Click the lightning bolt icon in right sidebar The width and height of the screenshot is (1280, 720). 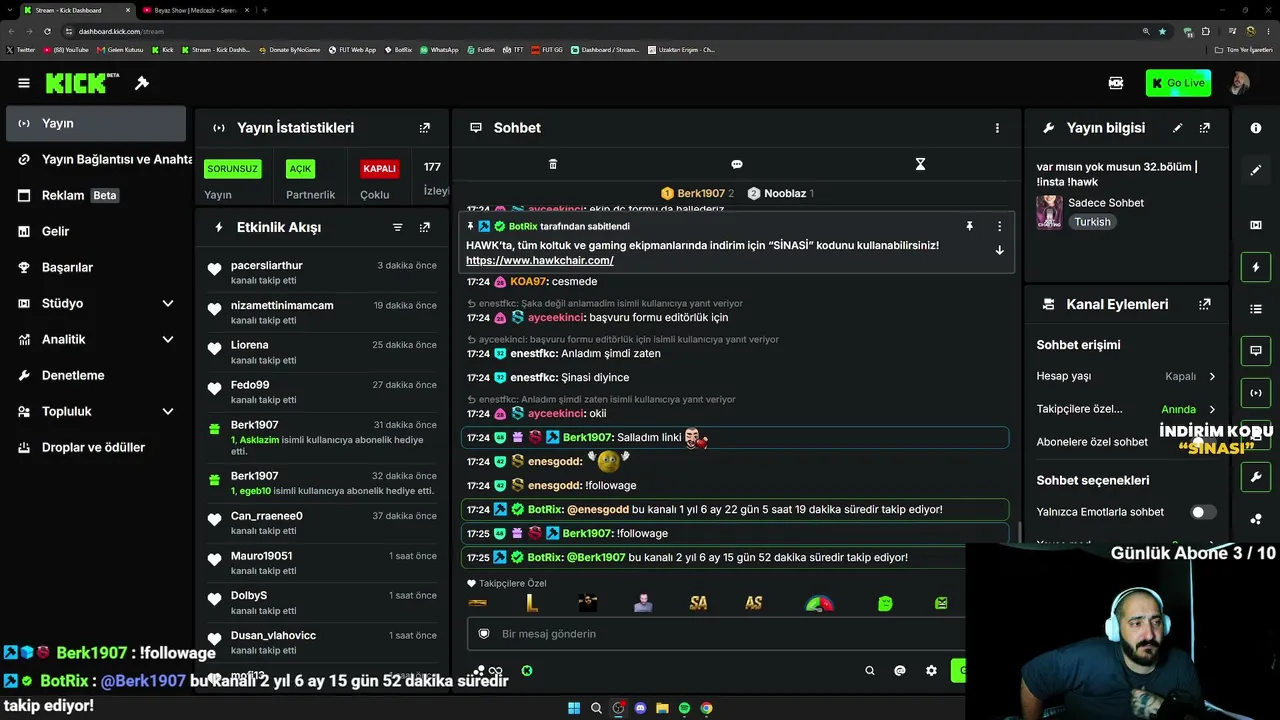(x=1256, y=268)
